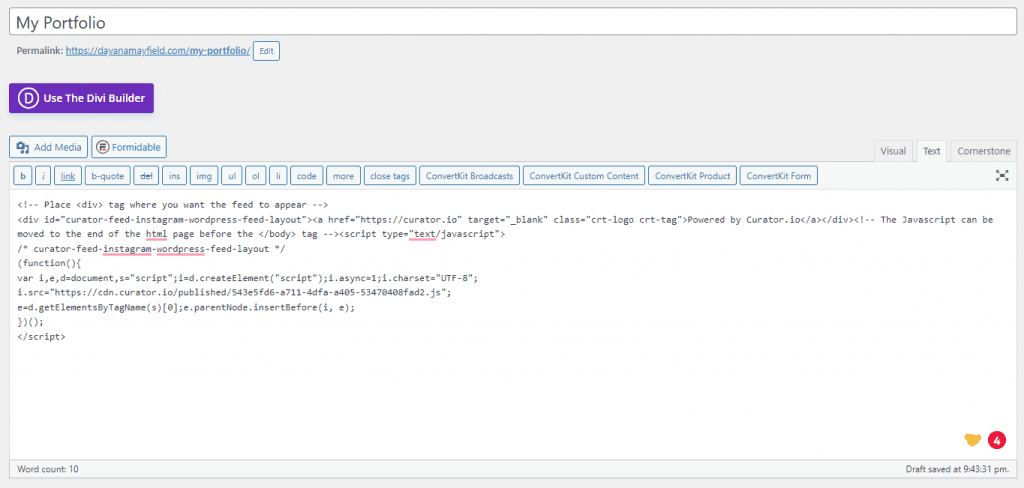Click the Divi logo on the builder button

tap(28, 98)
